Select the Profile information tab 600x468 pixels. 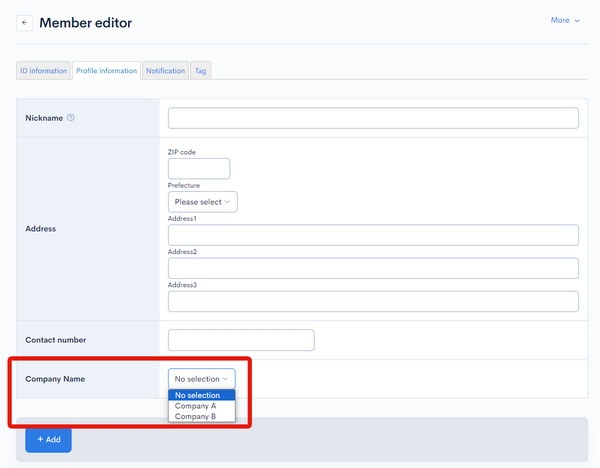click(x=106, y=70)
